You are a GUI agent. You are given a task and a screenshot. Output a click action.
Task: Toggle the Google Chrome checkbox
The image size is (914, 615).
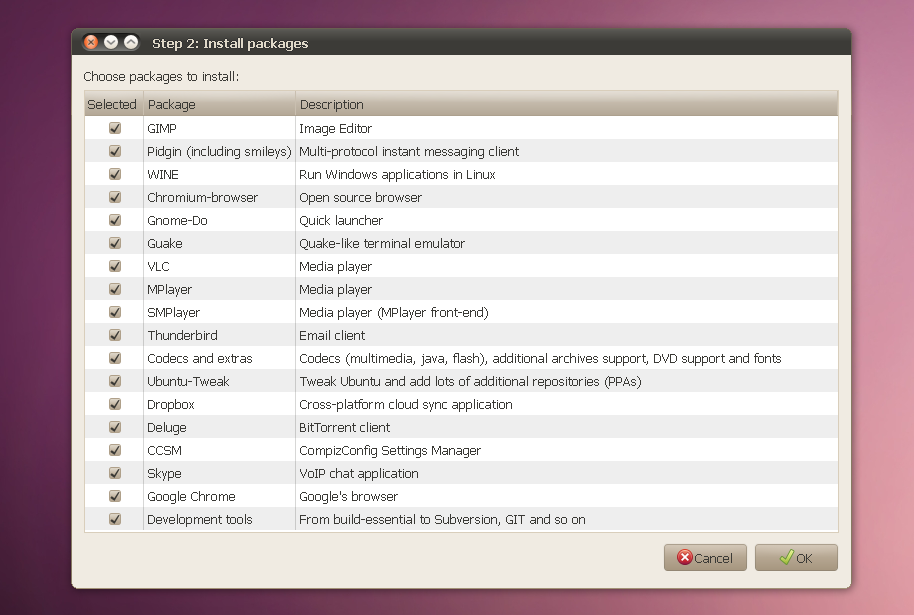115,497
